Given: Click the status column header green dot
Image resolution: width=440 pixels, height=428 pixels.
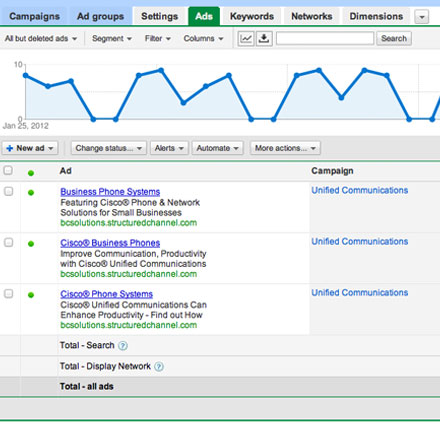Looking at the screenshot, I should pyautogui.click(x=31, y=173).
